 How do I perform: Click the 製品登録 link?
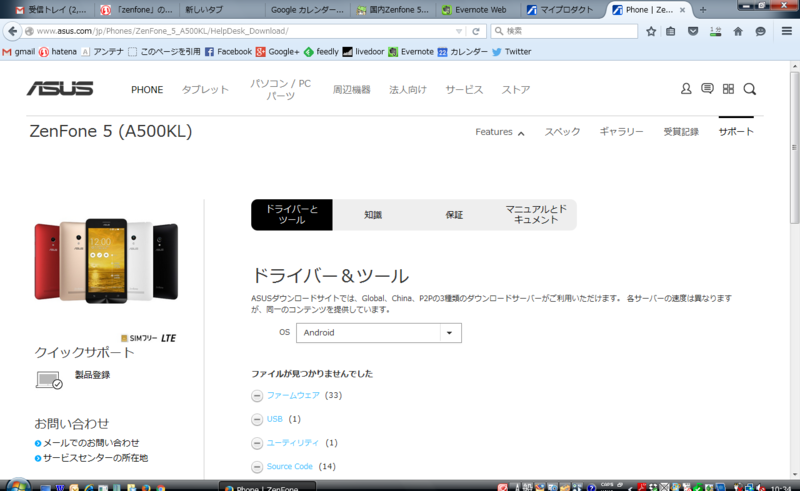coord(92,375)
